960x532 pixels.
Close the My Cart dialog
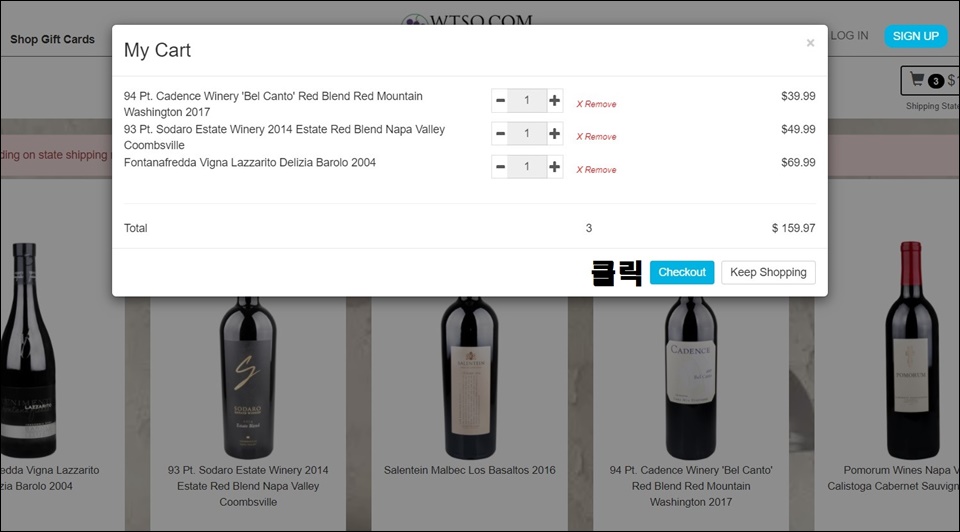[x=810, y=43]
